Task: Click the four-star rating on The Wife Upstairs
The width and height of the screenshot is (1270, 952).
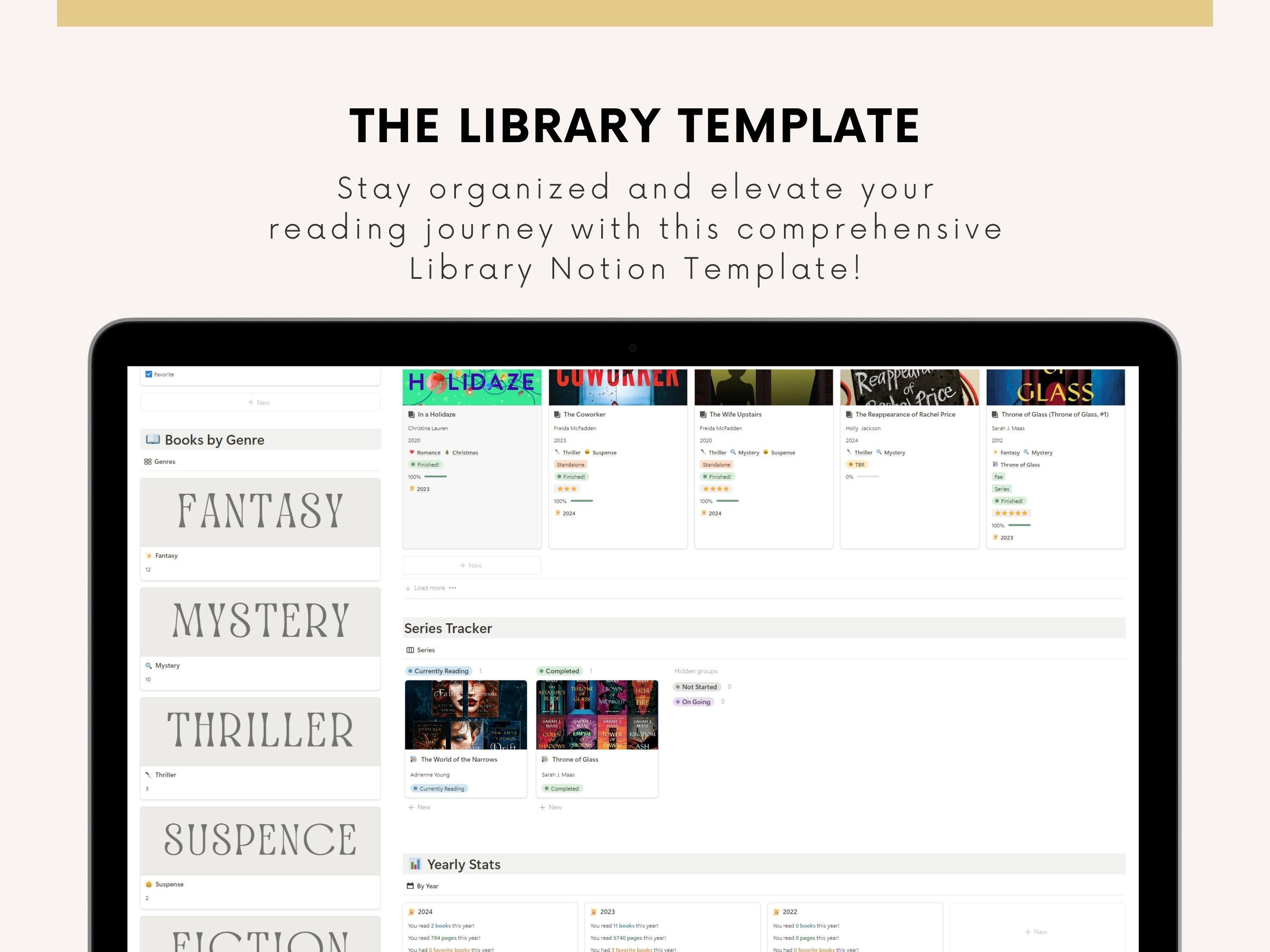Action: (717, 489)
